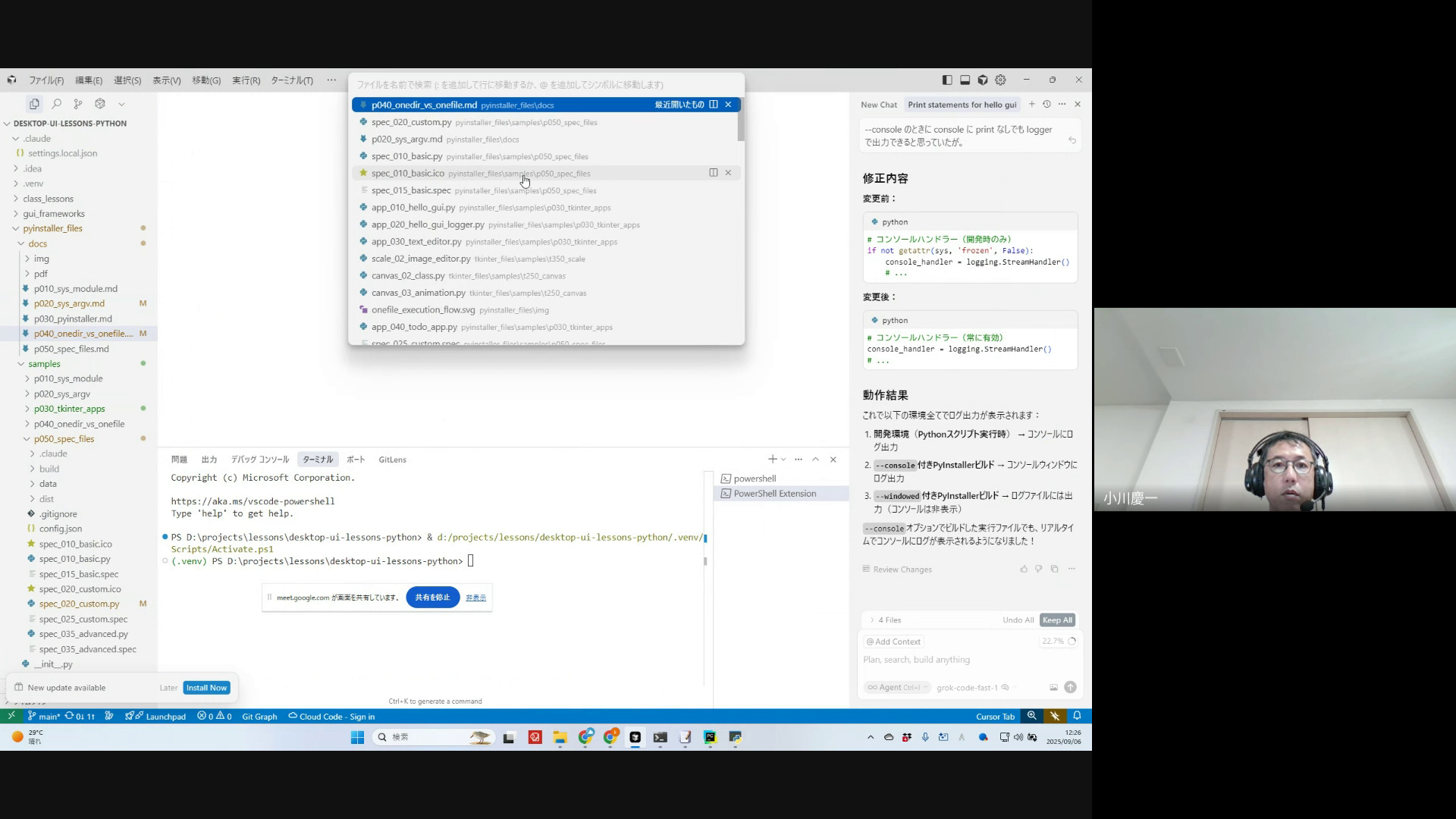Open the Search view in sidebar

(x=56, y=104)
